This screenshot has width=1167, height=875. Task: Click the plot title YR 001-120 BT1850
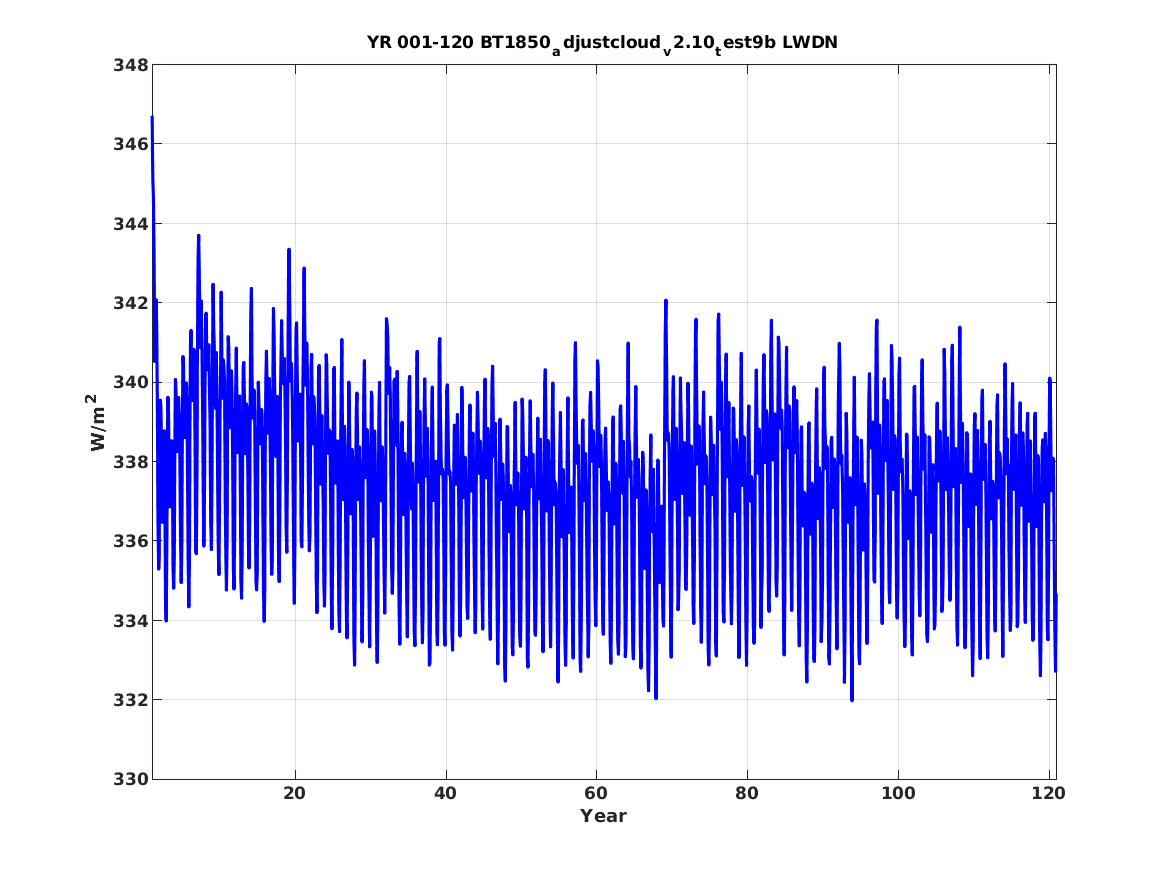click(602, 44)
